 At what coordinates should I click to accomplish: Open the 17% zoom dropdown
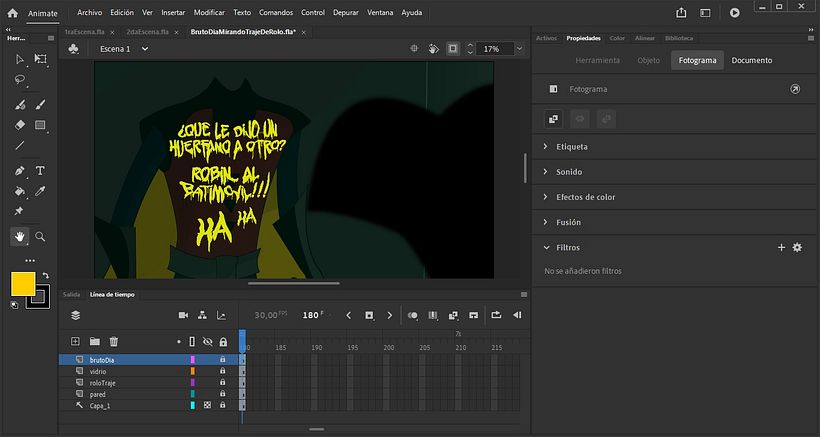[519, 49]
